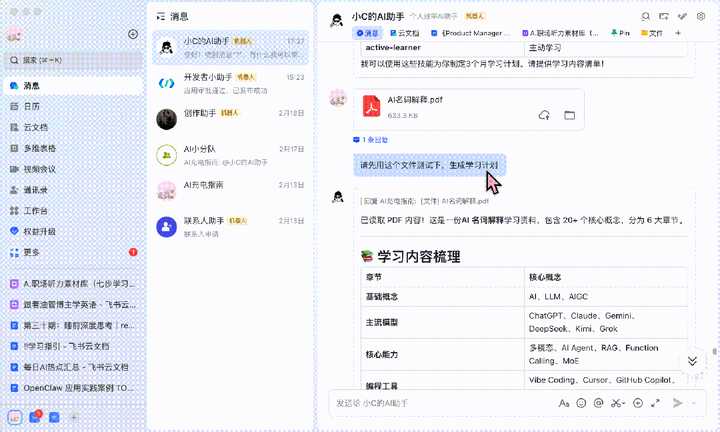Select the 小C的AI助手 conversation
The height and width of the screenshot is (432, 720).
coord(231,48)
